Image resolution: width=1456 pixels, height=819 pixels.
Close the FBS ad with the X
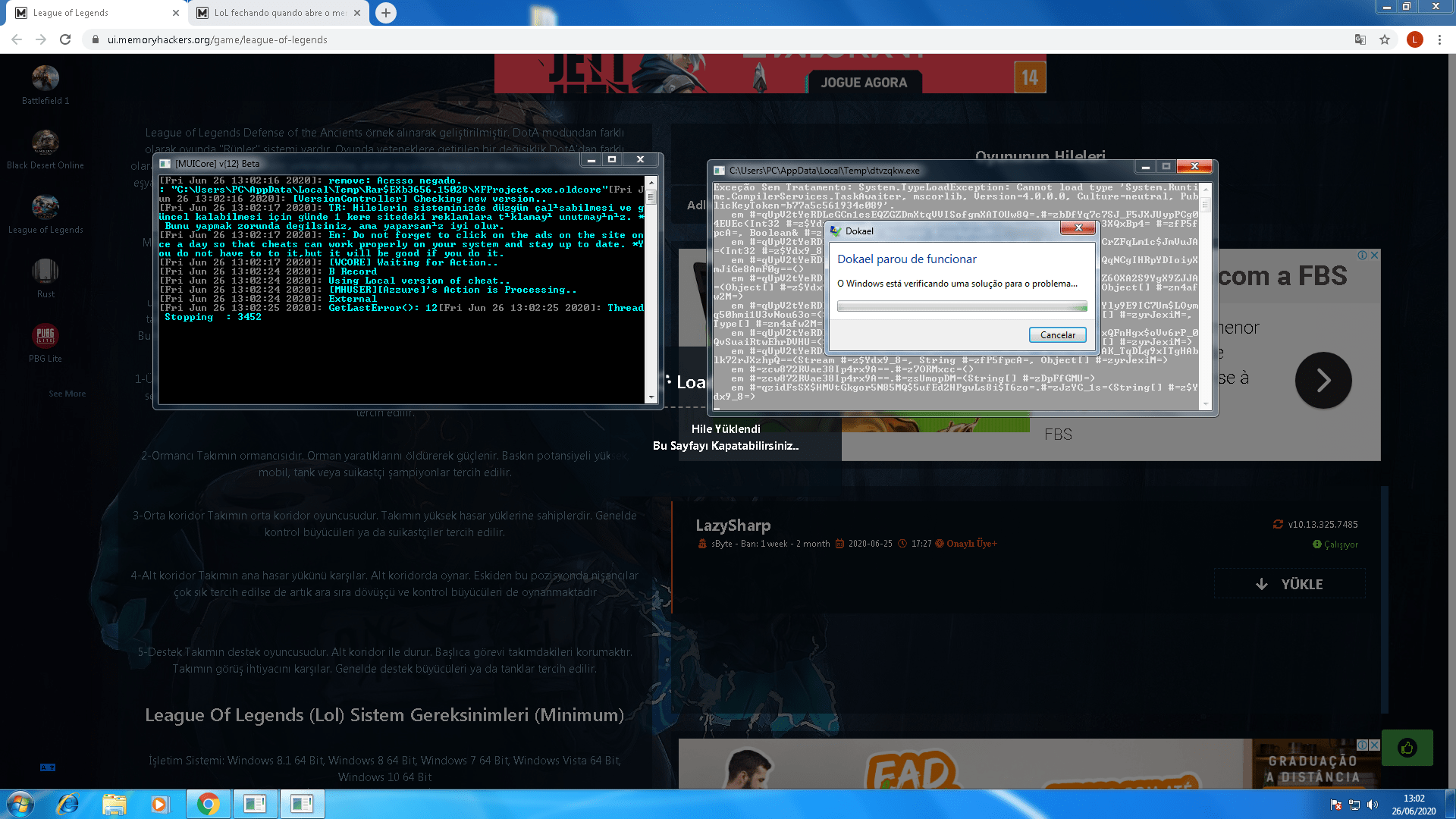coord(1374,256)
